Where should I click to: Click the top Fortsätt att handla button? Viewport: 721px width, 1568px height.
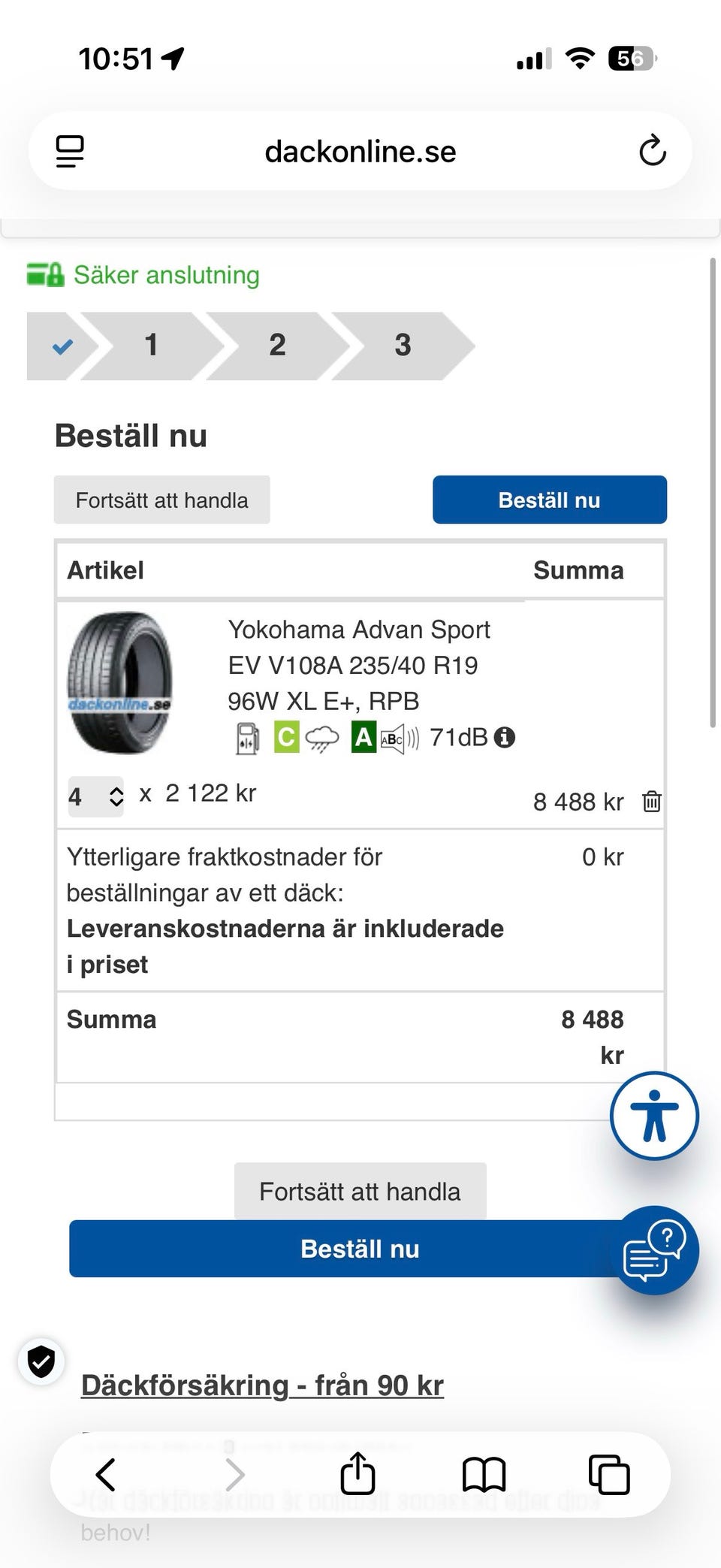point(161,500)
